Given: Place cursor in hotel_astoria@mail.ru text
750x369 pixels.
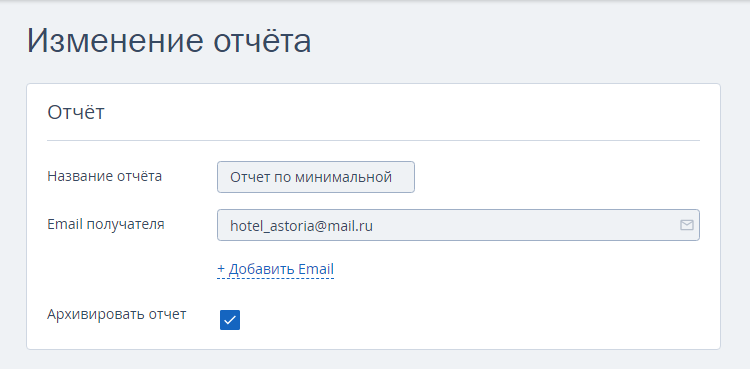Looking at the screenshot, I should pyautogui.click(x=301, y=226).
